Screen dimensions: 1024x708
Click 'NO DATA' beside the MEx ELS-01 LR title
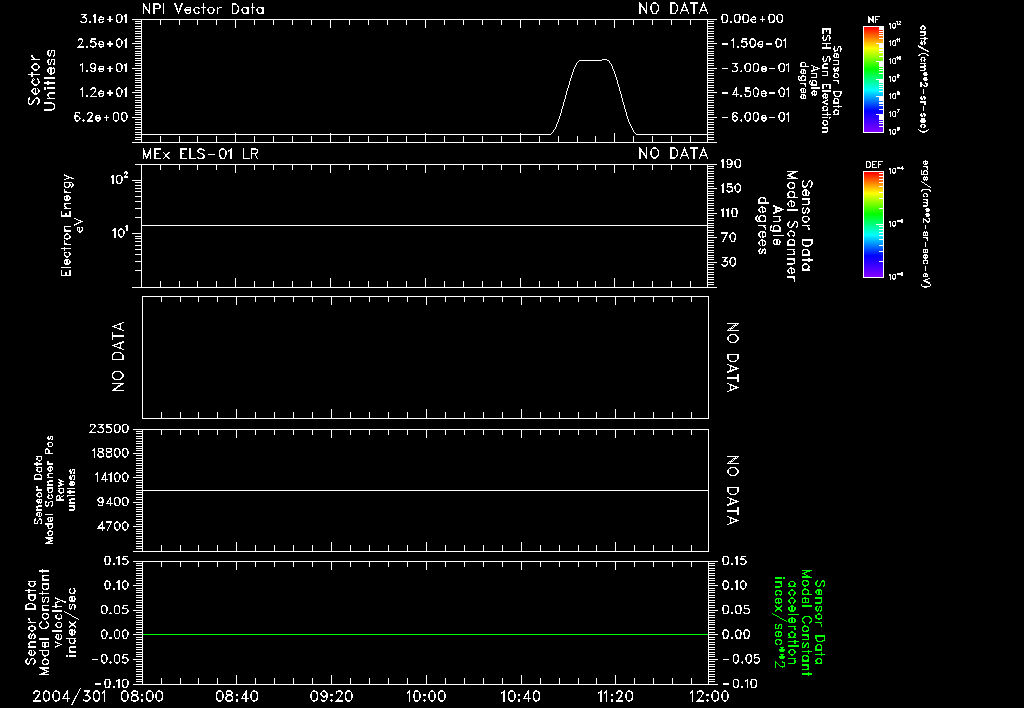673,153
